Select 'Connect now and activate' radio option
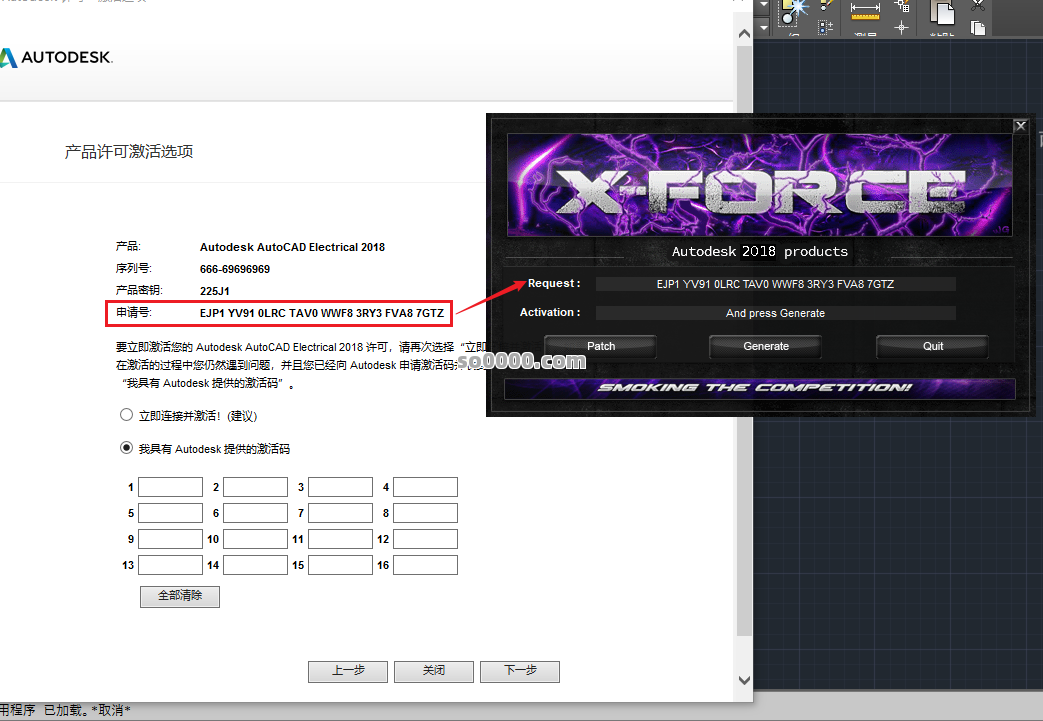The image size is (1043, 721). point(126,415)
